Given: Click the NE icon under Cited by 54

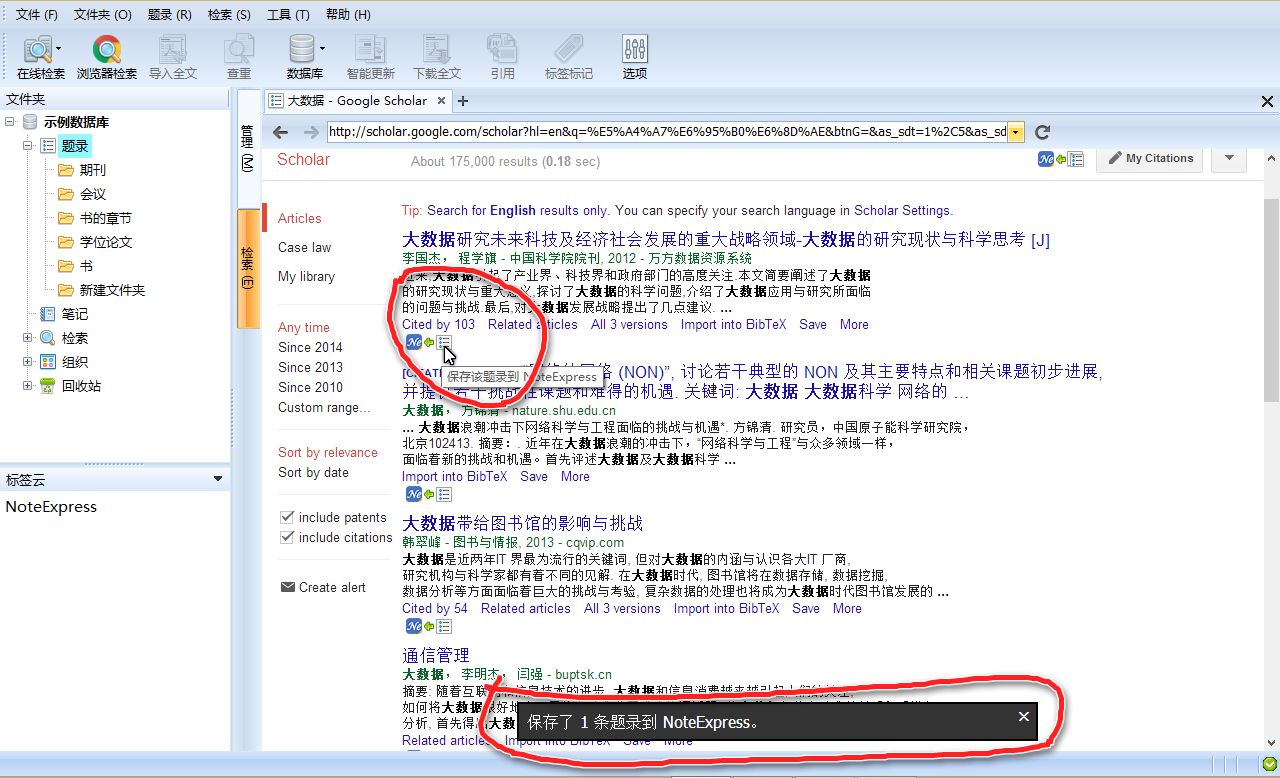Looking at the screenshot, I should (414, 626).
